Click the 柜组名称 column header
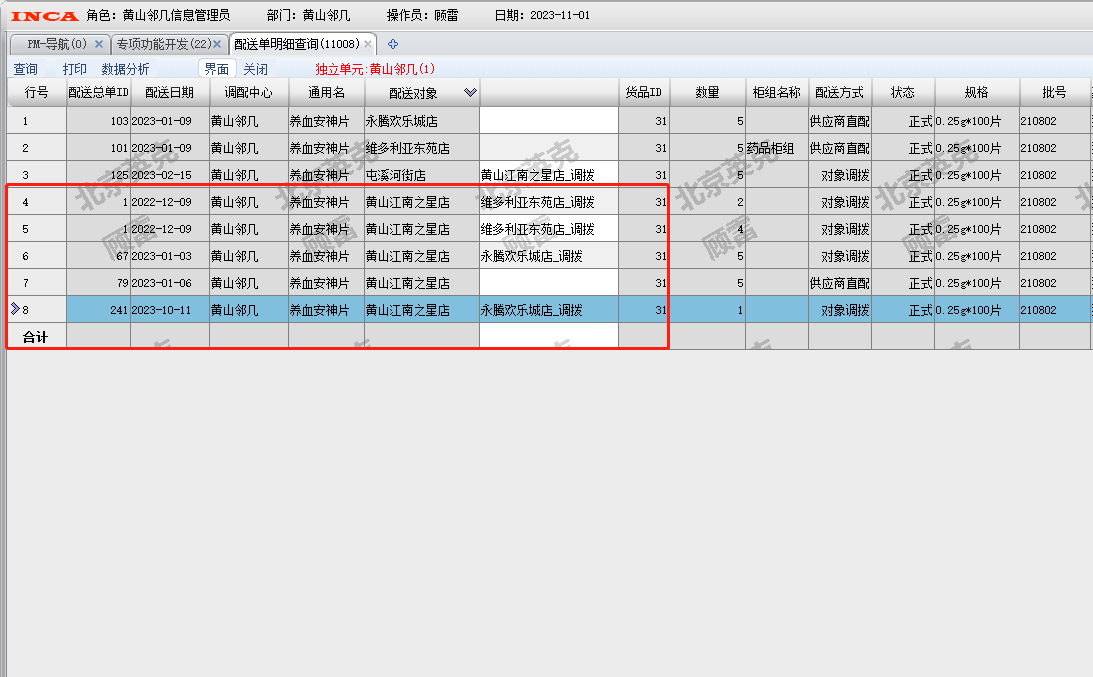Screen dimensions: 1093x677 tap(777, 92)
